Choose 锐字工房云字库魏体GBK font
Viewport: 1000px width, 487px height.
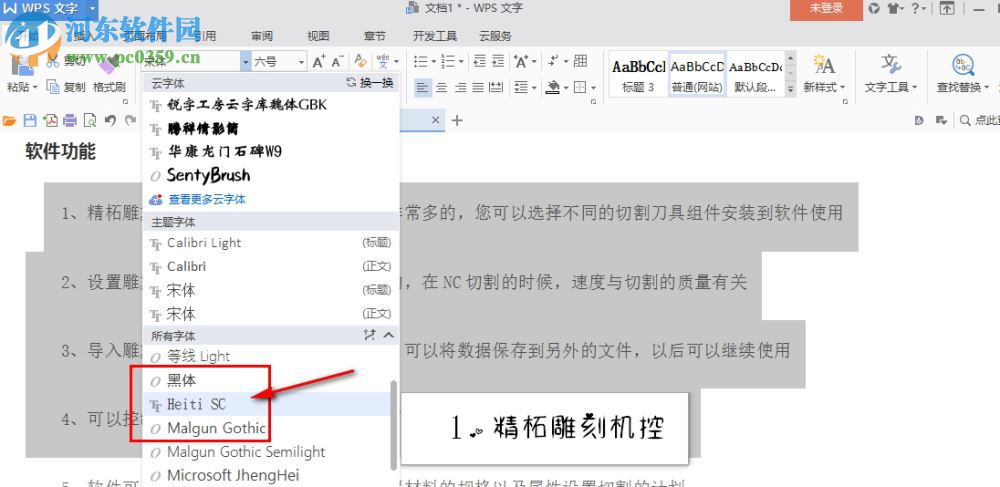coord(270,105)
